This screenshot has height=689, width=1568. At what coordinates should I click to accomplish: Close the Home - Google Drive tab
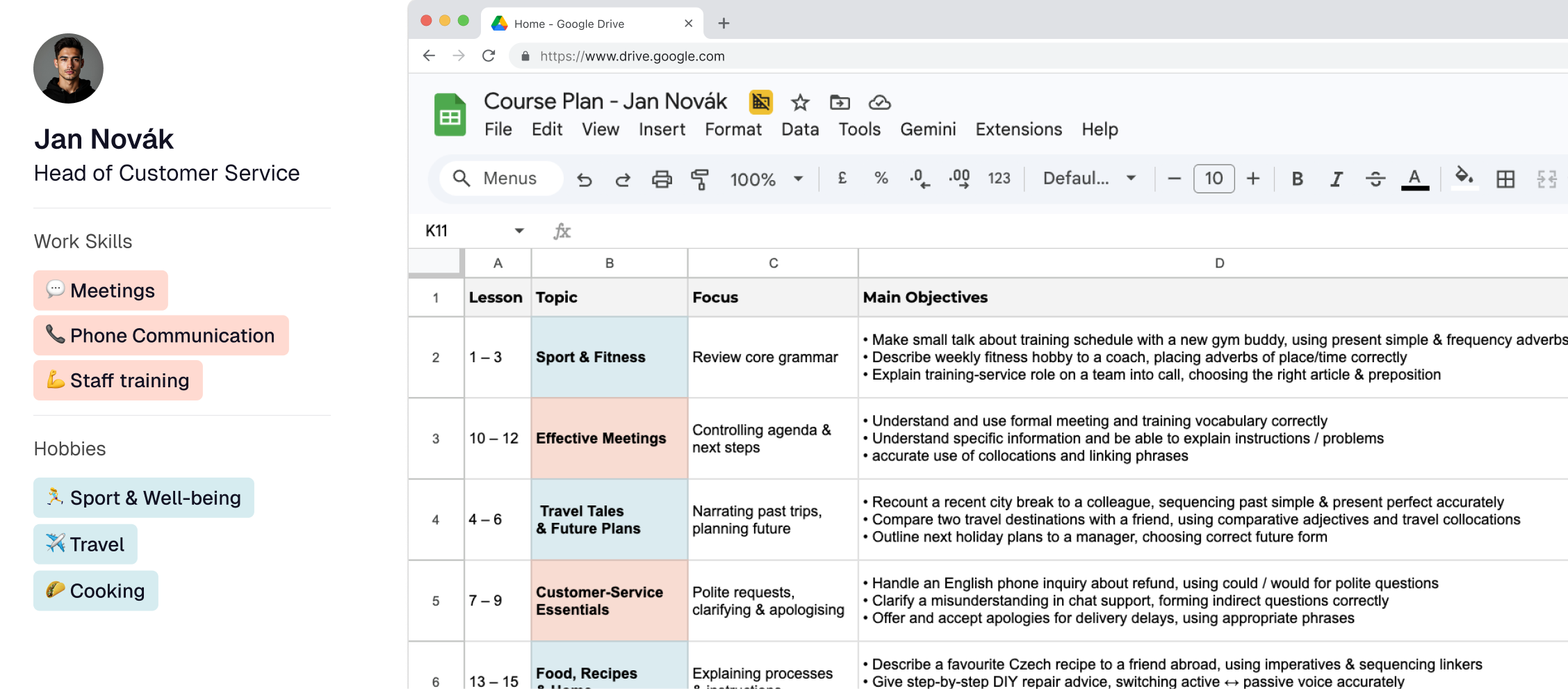(688, 24)
